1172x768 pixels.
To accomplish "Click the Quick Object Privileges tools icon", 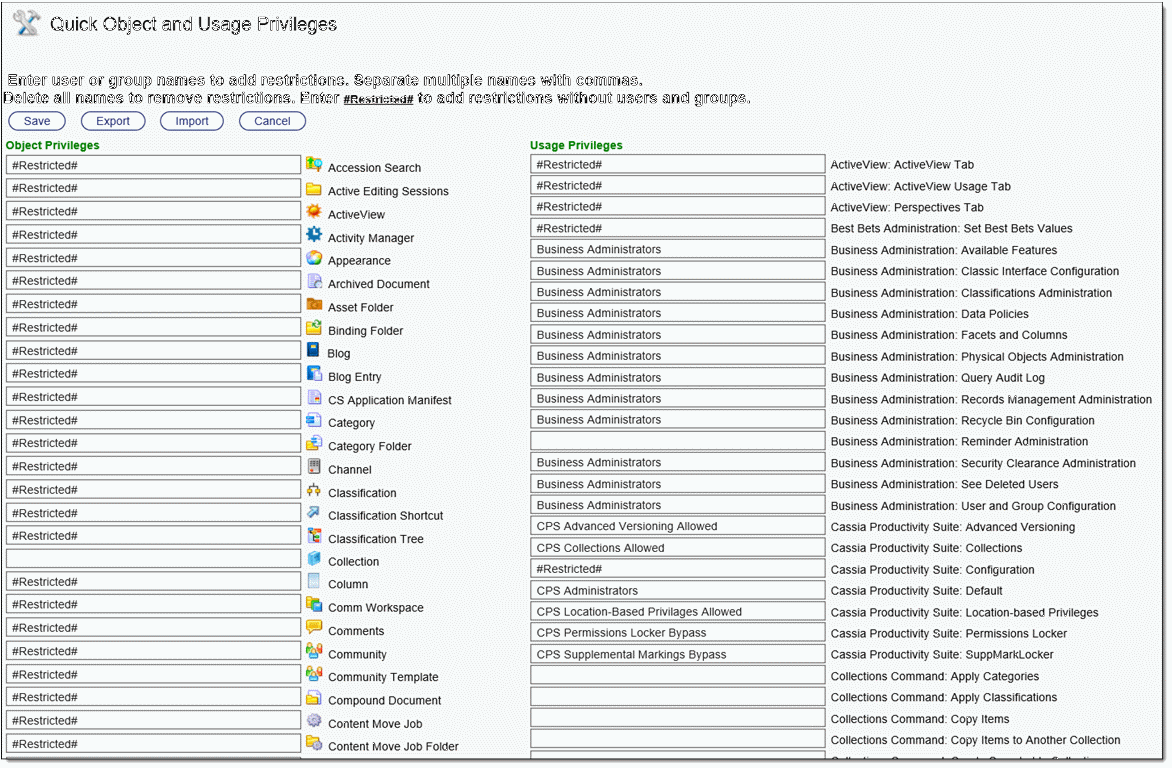I will pos(27,24).
